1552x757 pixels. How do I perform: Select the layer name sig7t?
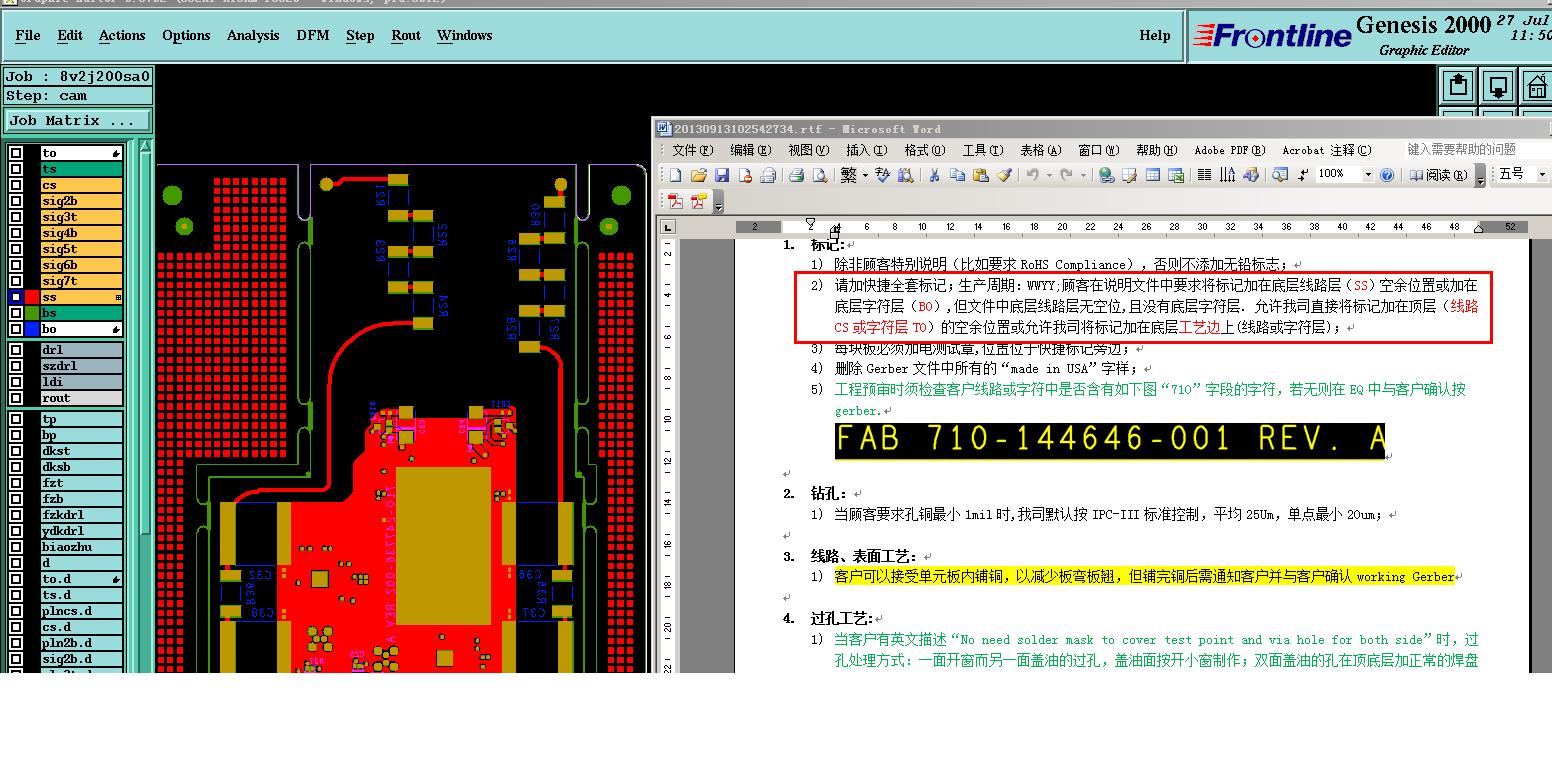[x=81, y=281]
